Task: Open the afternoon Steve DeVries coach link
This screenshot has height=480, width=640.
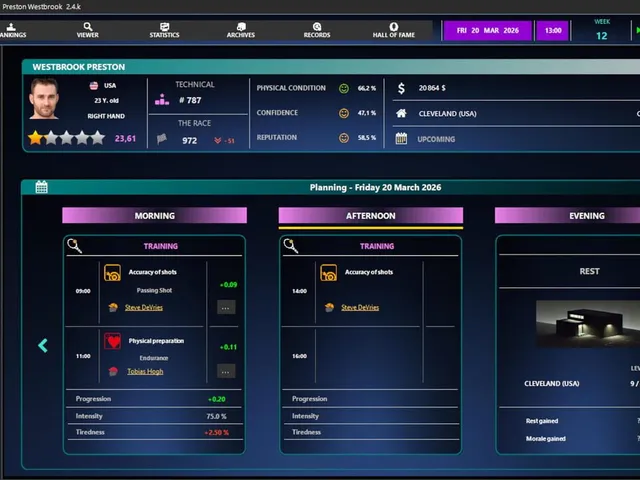Action: tap(360, 307)
